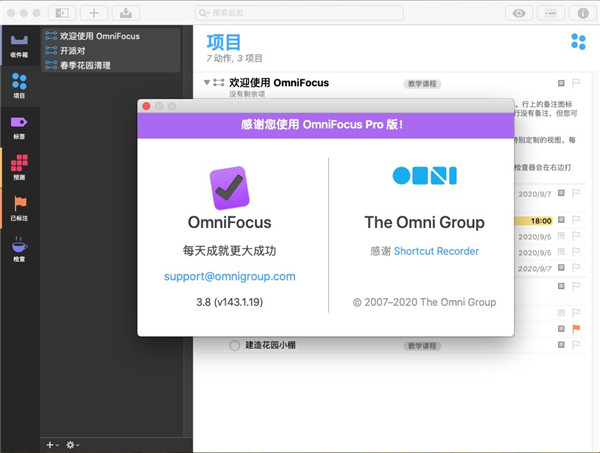Image resolution: width=600 pixels, height=453 pixels.
Task: Toggle the flag on 欢迎使用 OmniFocus row
Action: [576, 83]
